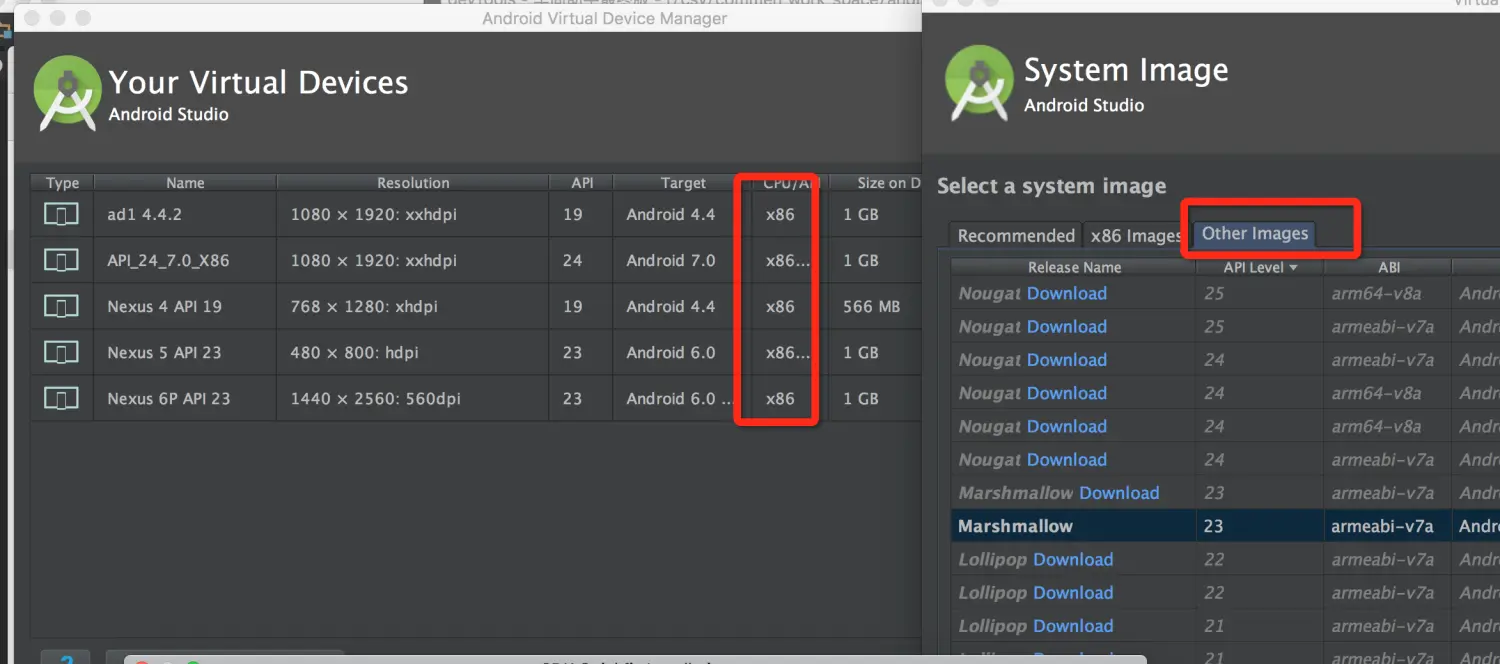Viewport: 1500px width, 664px height.
Task: Sort by the API Level column header
Action: tap(1260, 268)
